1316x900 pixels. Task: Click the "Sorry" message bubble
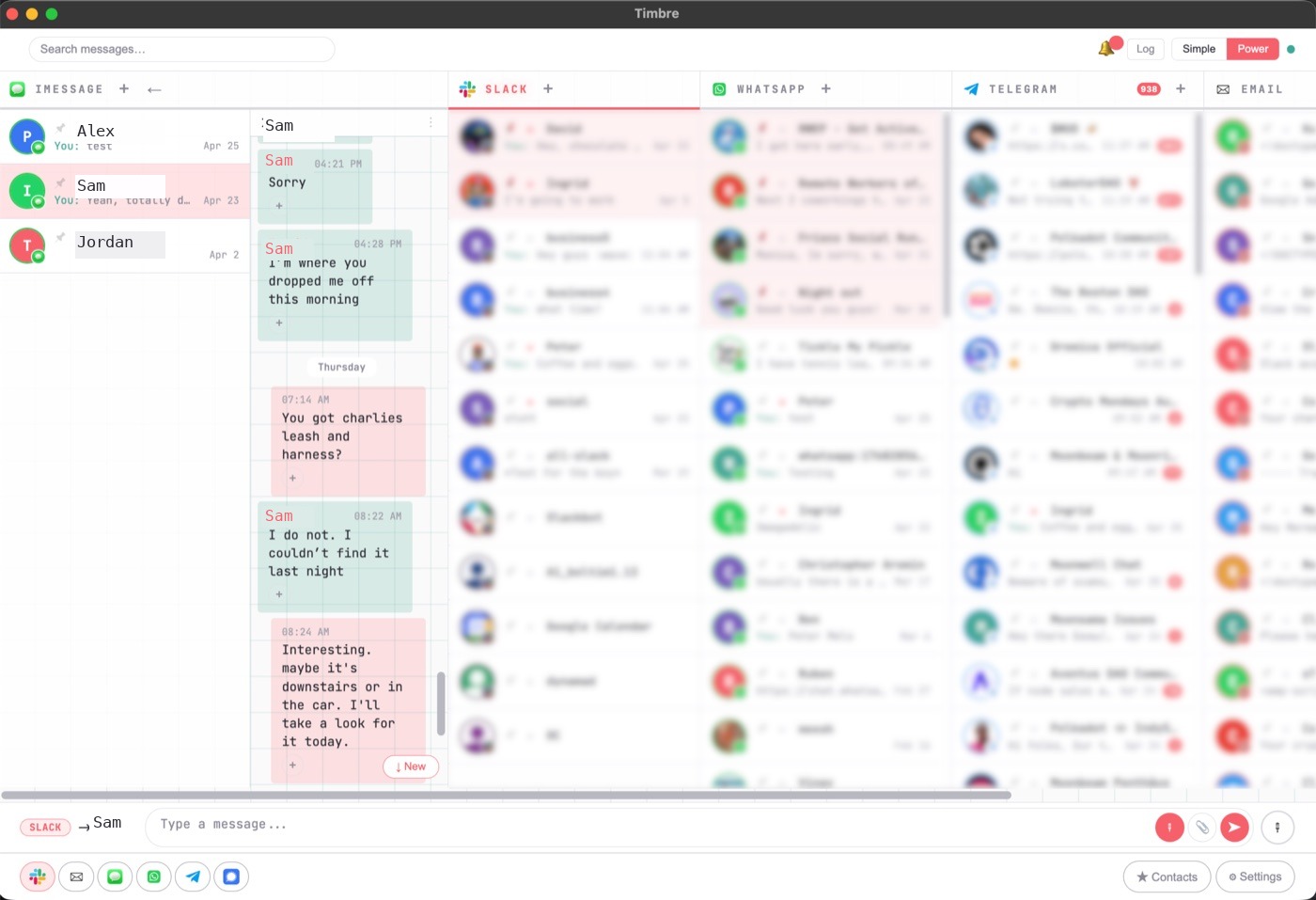pos(315,186)
